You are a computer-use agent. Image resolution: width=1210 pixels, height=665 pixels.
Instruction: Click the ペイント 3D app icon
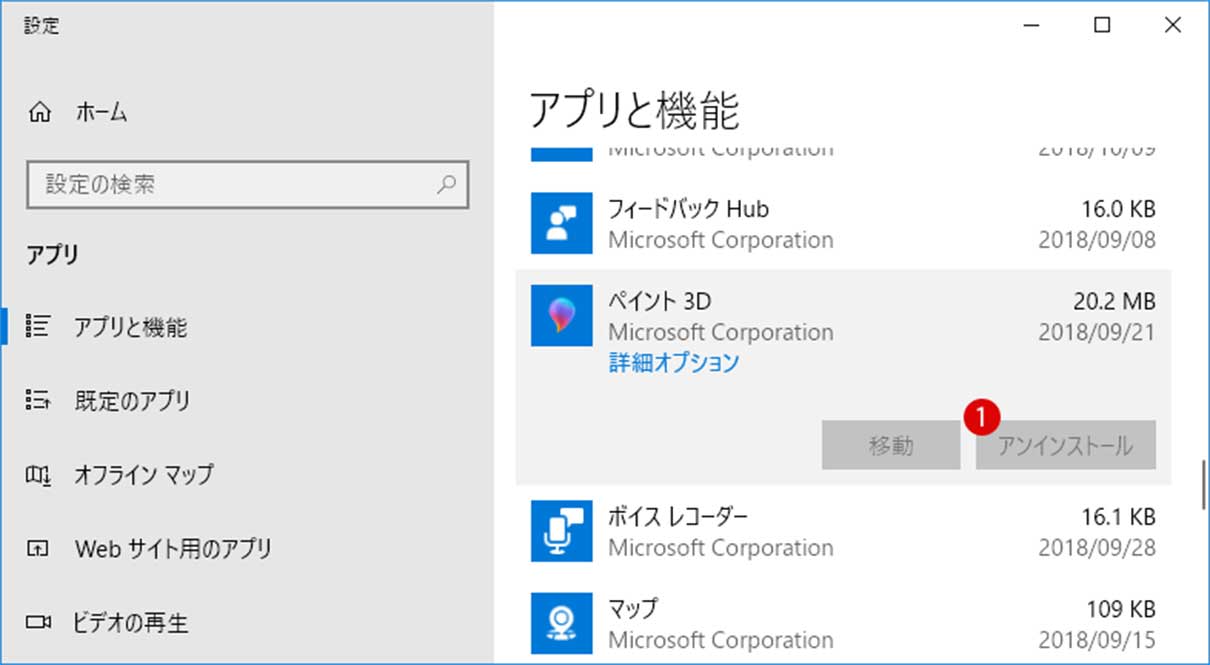click(561, 316)
